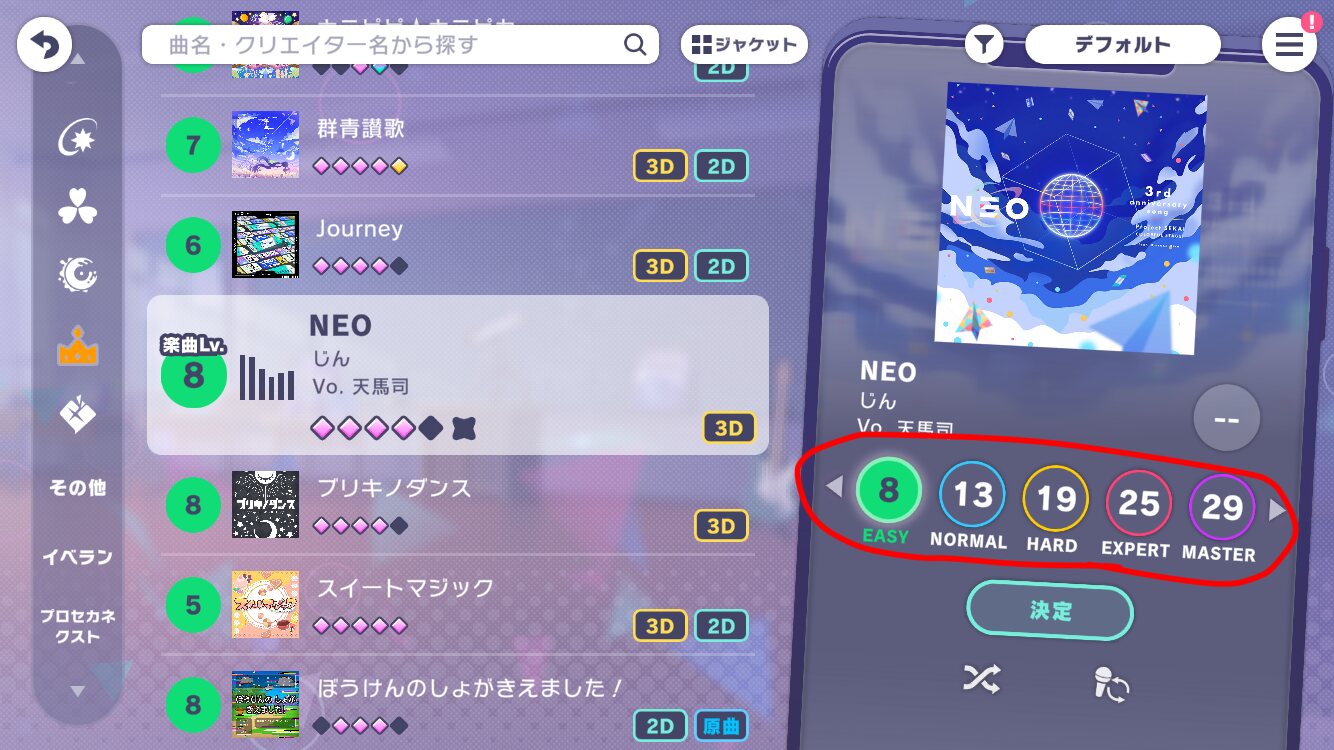Click the right arrow beside MASTER difficulty
This screenshot has height=750, width=1334.
pos(1276,510)
